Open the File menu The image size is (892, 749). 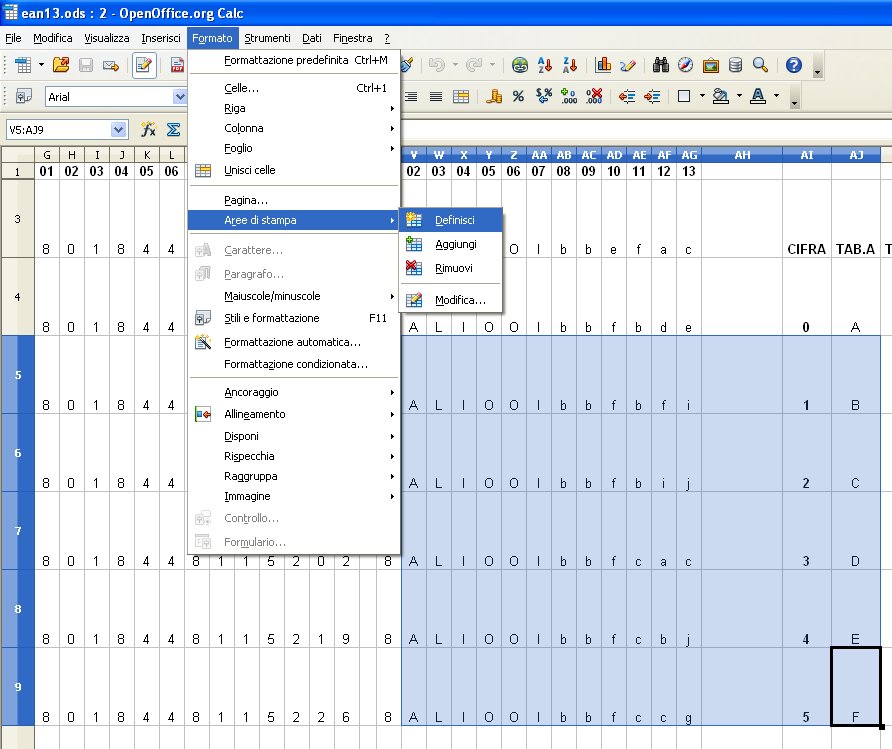pos(13,38)
